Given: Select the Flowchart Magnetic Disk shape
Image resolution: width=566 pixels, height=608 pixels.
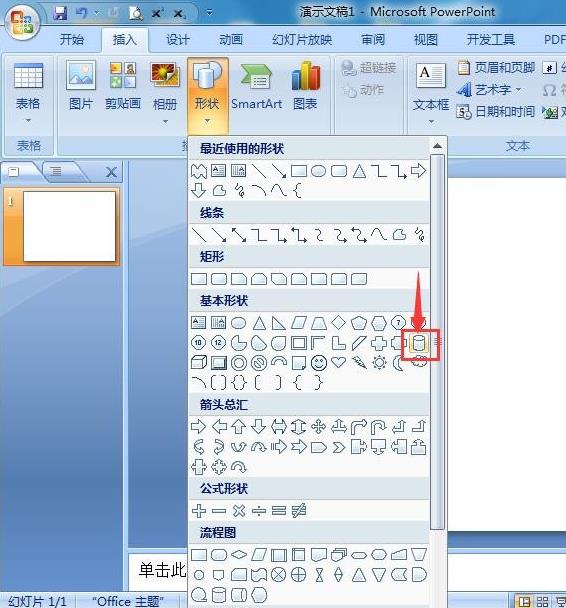Looking at the screenshot, I should pyautogui.click(x=219, y=595).
